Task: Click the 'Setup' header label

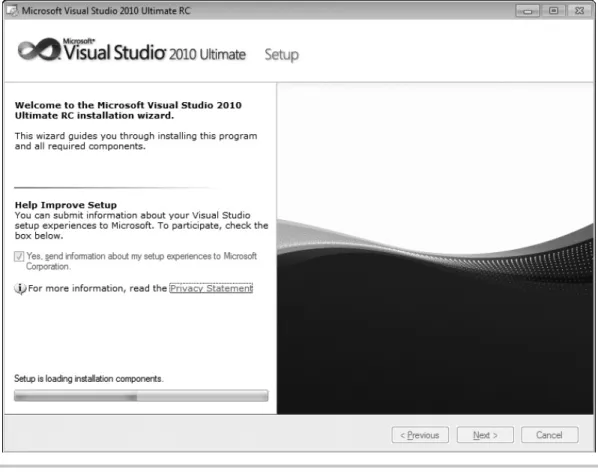Action: tap(281, 55)
